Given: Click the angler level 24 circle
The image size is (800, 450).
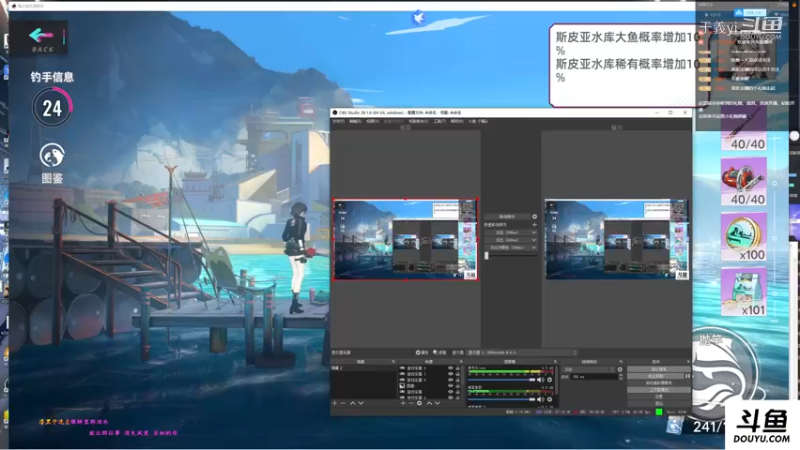Looking at the screenshot, I should pos(52,108).
